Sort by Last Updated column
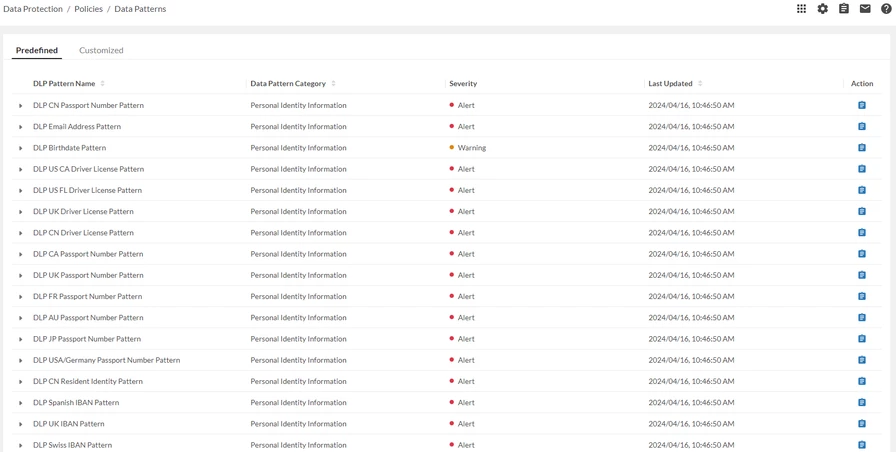896x452 pixels. click(x=700, y=83)
